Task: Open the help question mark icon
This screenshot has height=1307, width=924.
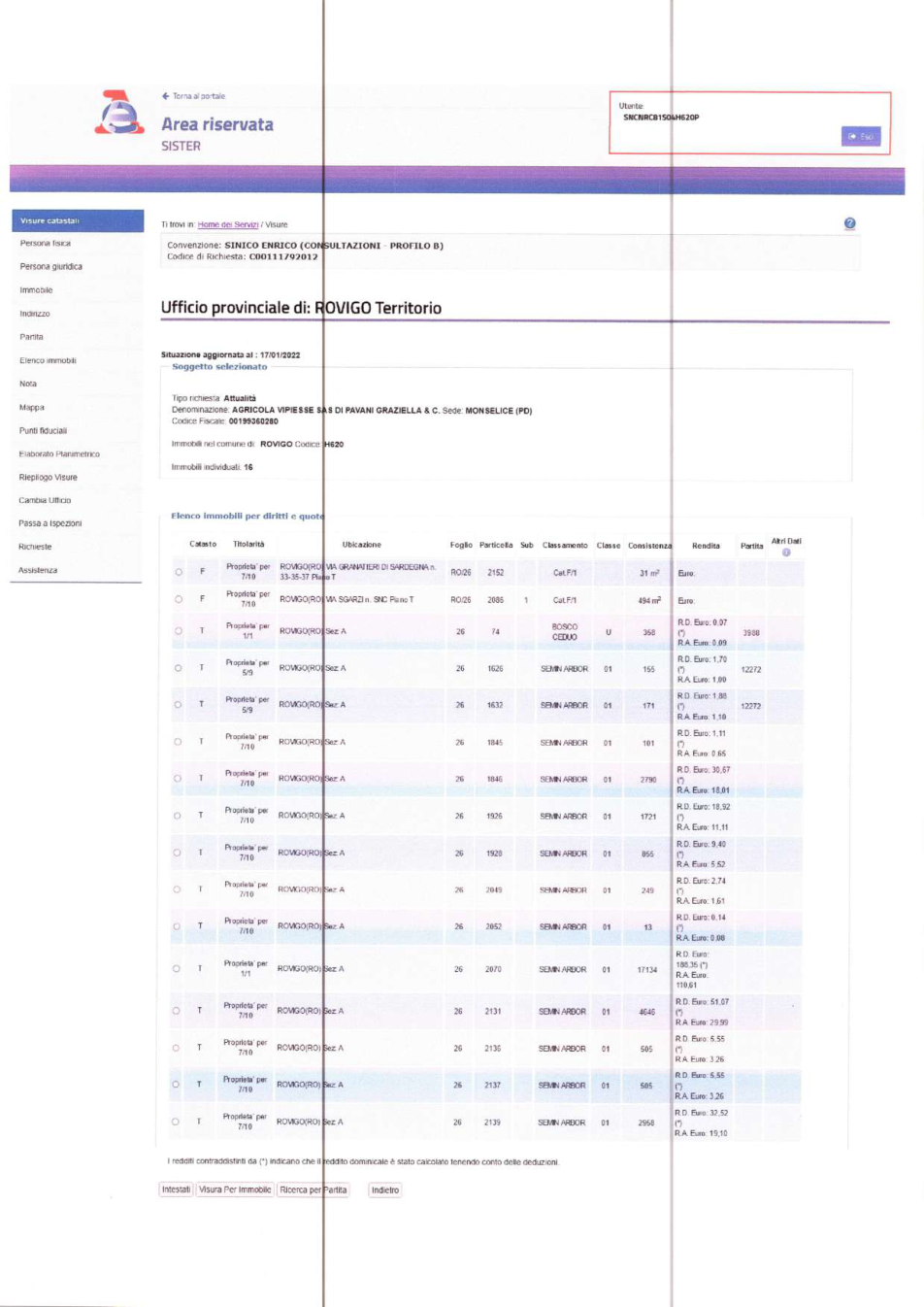Action: [850, 223]
